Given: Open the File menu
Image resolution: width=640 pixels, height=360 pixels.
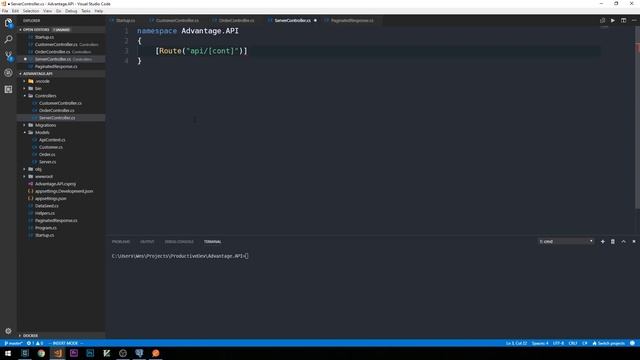Looking at the screenshot, I should click(5, 11).
